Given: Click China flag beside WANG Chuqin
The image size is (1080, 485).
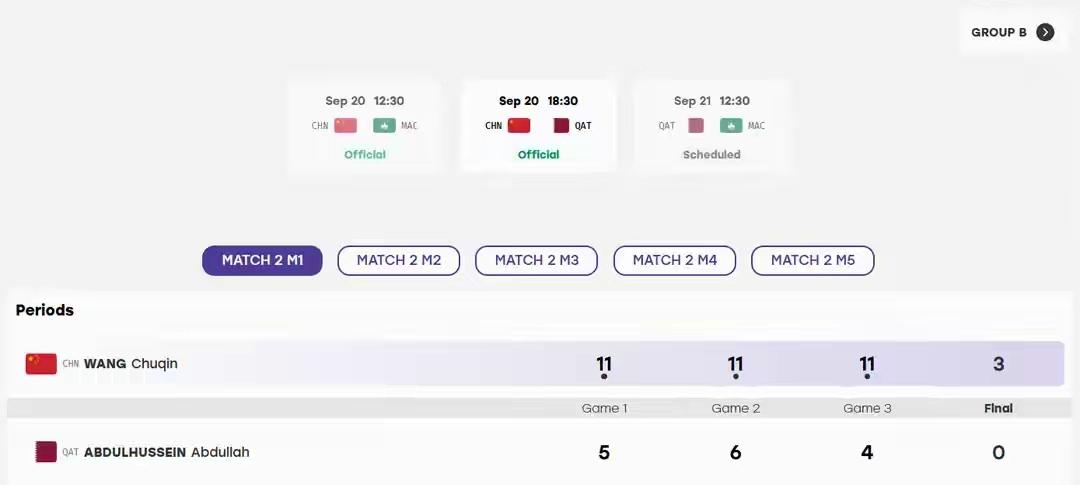Looking at the screenshot, I should pos(41,364).
